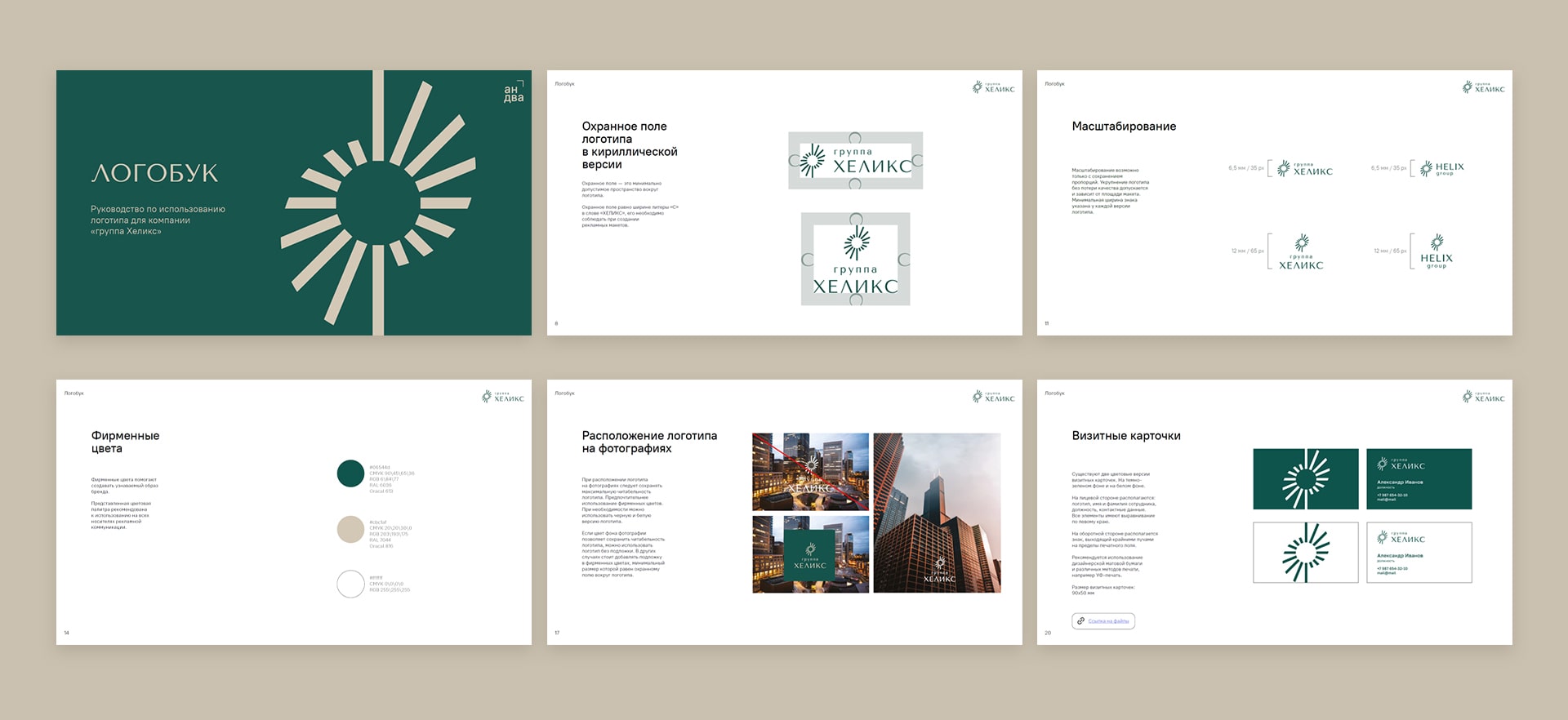Pick the beige #cbc1af color swatch

coord(350,530)
